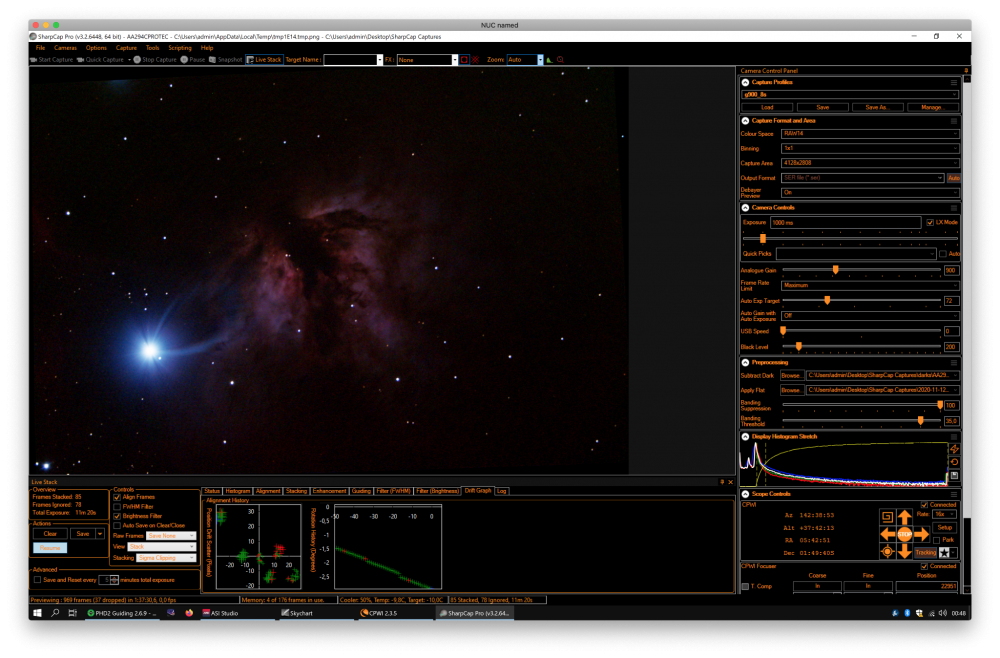Open the Zoom Auto dropdown
This screenshot has width=1000, height=658.
pos(525,59)
